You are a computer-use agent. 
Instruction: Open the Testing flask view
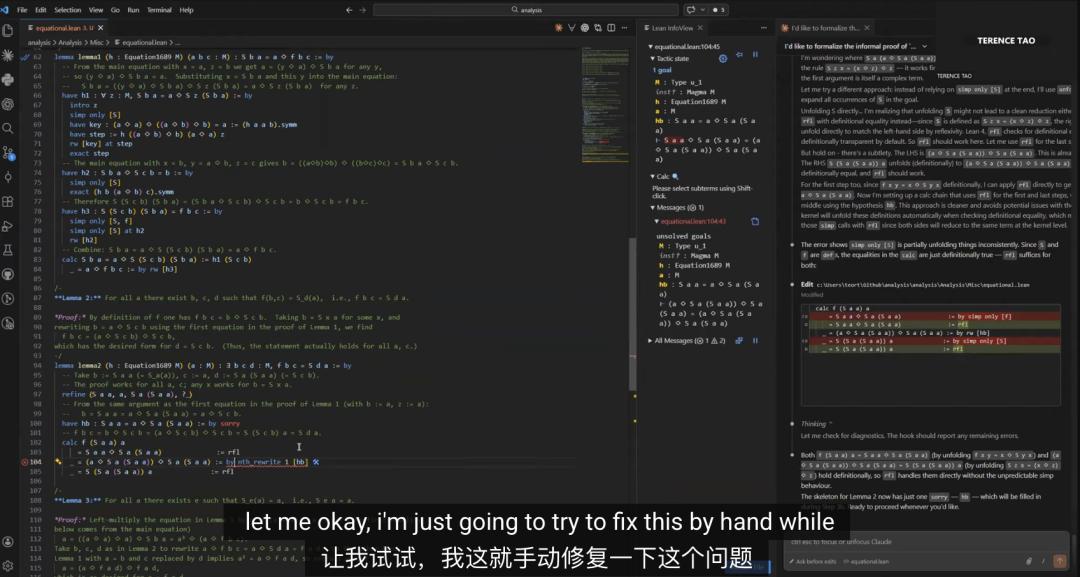pos(9,249)
